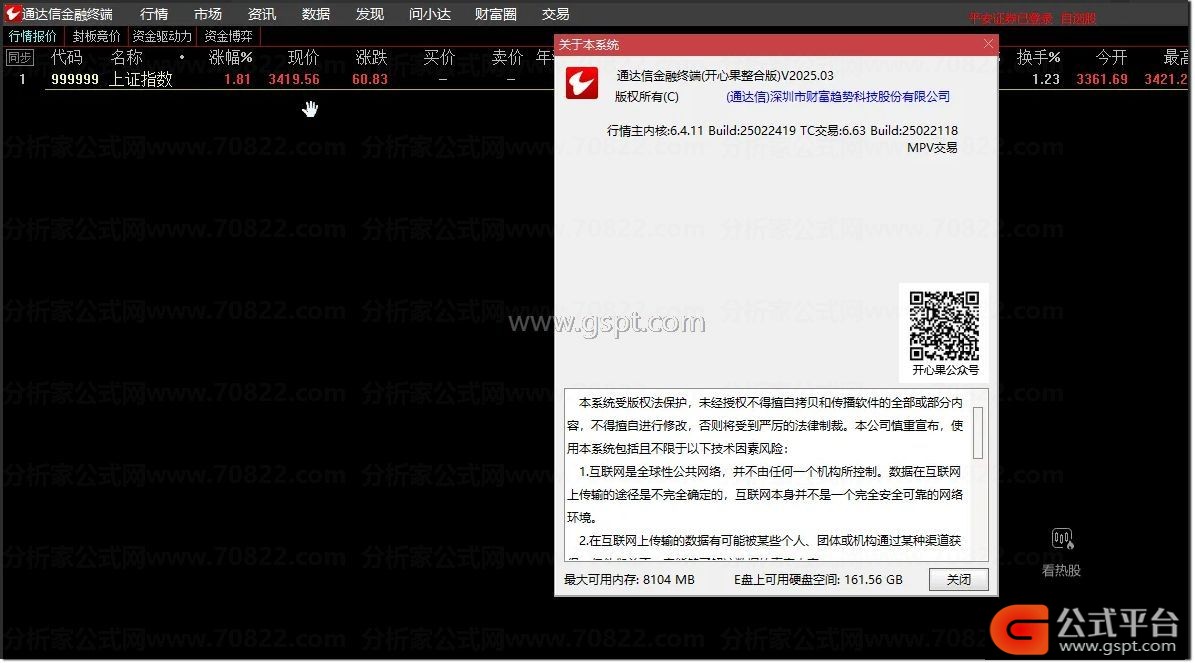Sort by the 现价 column header
The height and width of the screenshot is (663, 1195).
click(x=303, y=57)
